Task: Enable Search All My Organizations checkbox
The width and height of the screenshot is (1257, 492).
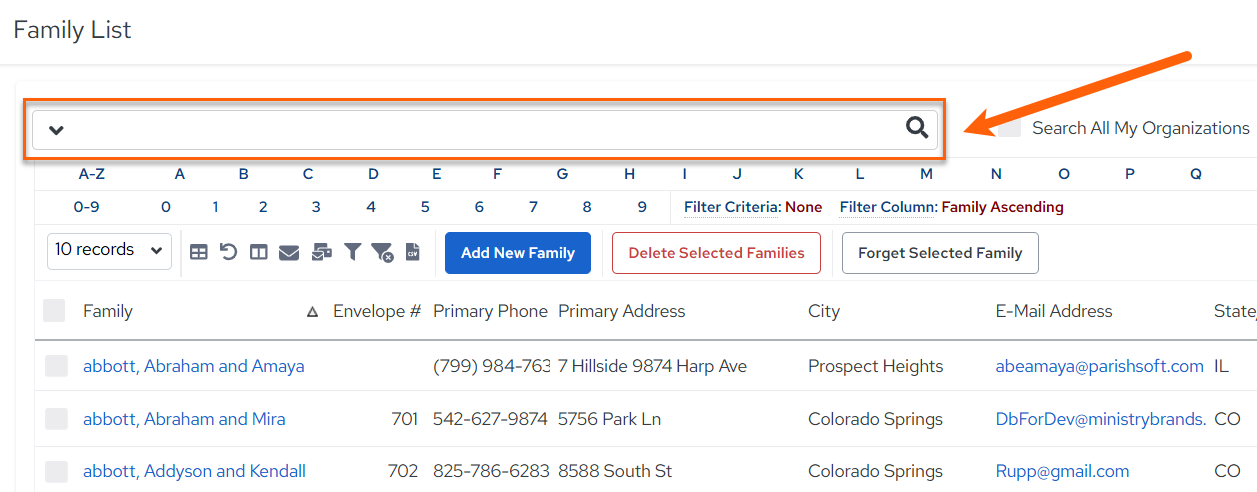Action: (1010, 128)
